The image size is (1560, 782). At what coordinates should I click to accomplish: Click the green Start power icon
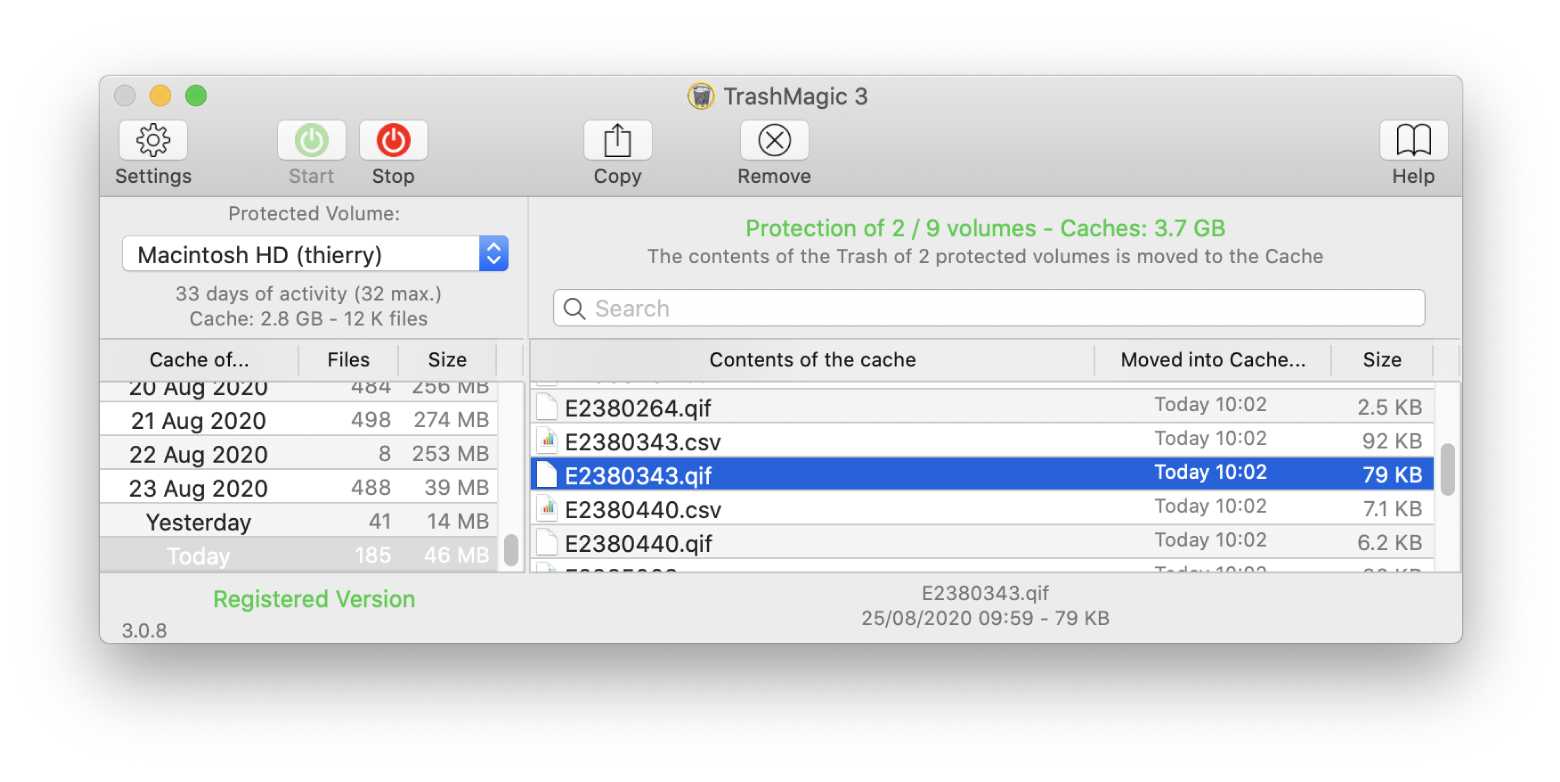[x=311, y=141]
